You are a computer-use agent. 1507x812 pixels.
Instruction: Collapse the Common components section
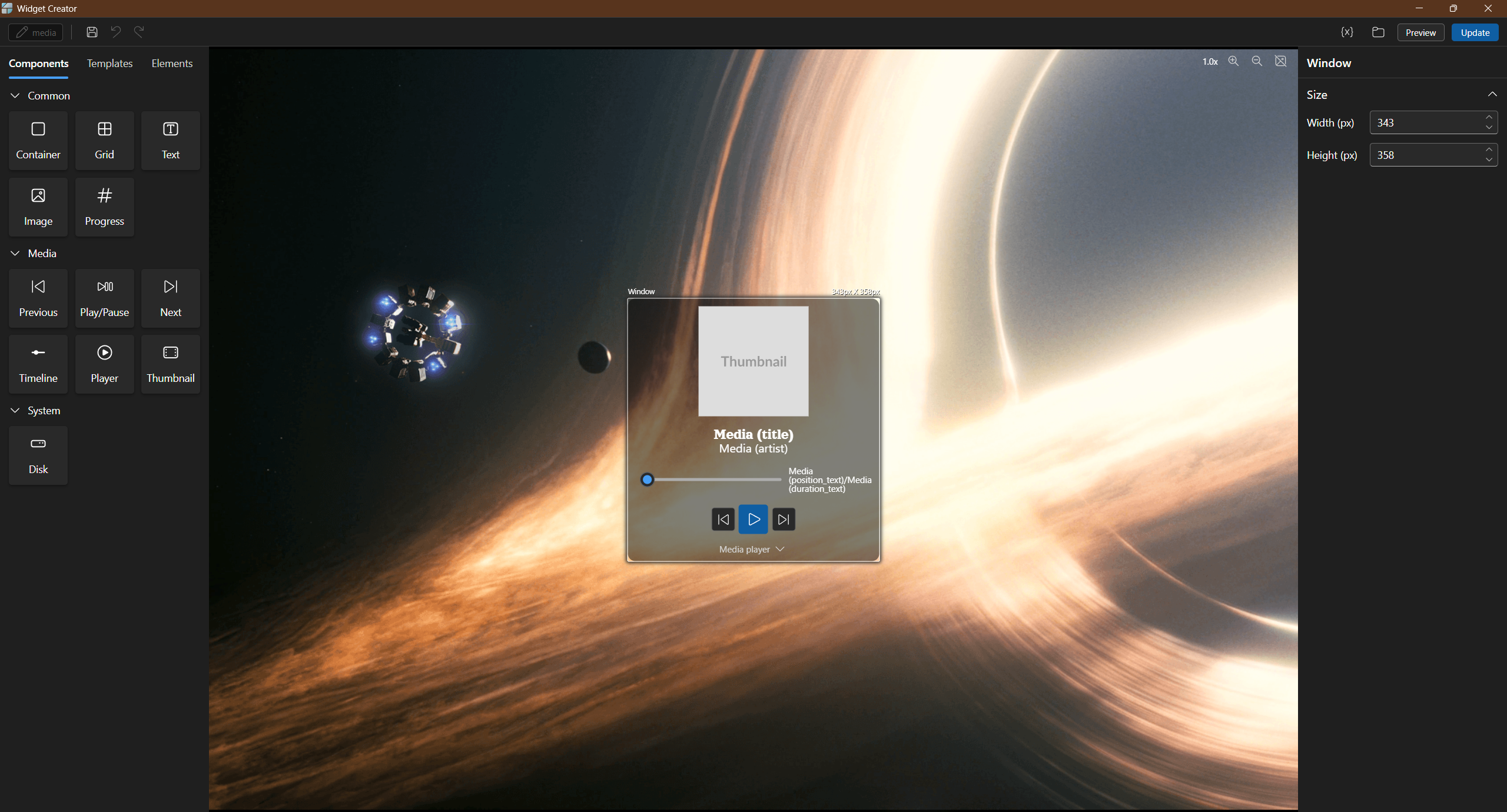(14, 95)
